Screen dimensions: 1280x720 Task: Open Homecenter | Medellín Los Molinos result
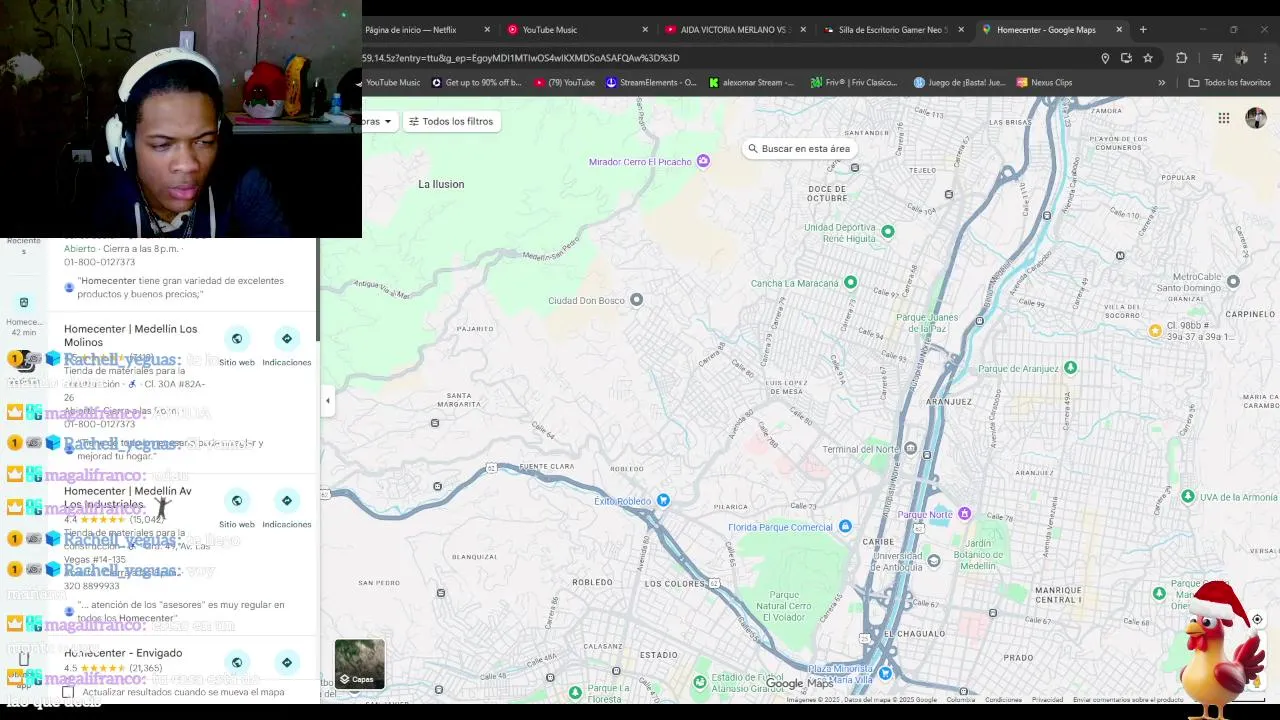point(130,336)
